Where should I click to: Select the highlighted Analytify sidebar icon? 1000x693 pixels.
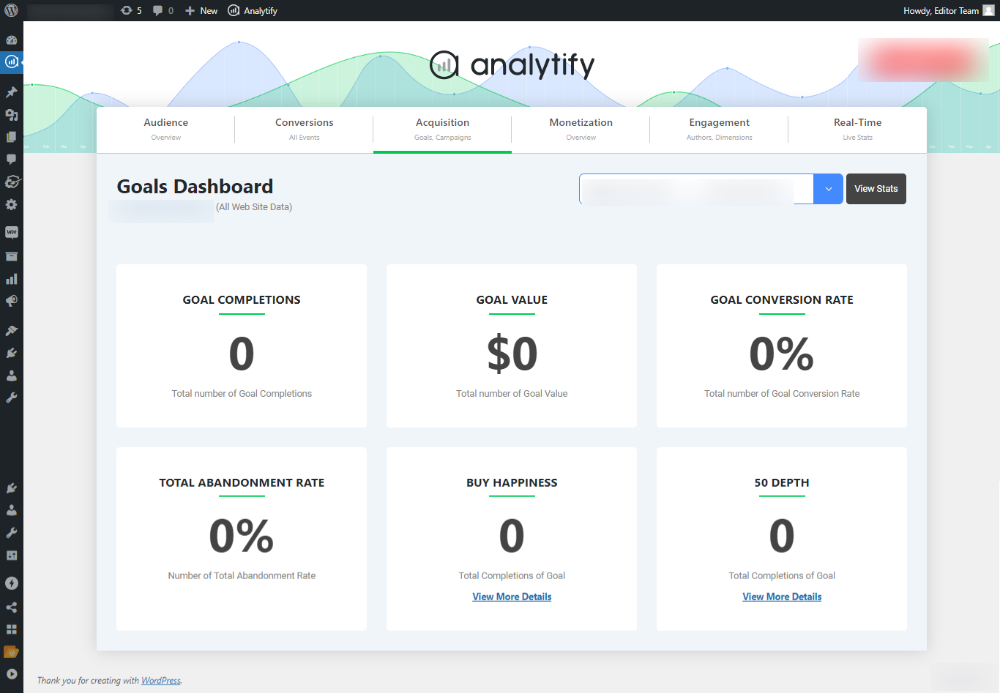tap(11, 62)
